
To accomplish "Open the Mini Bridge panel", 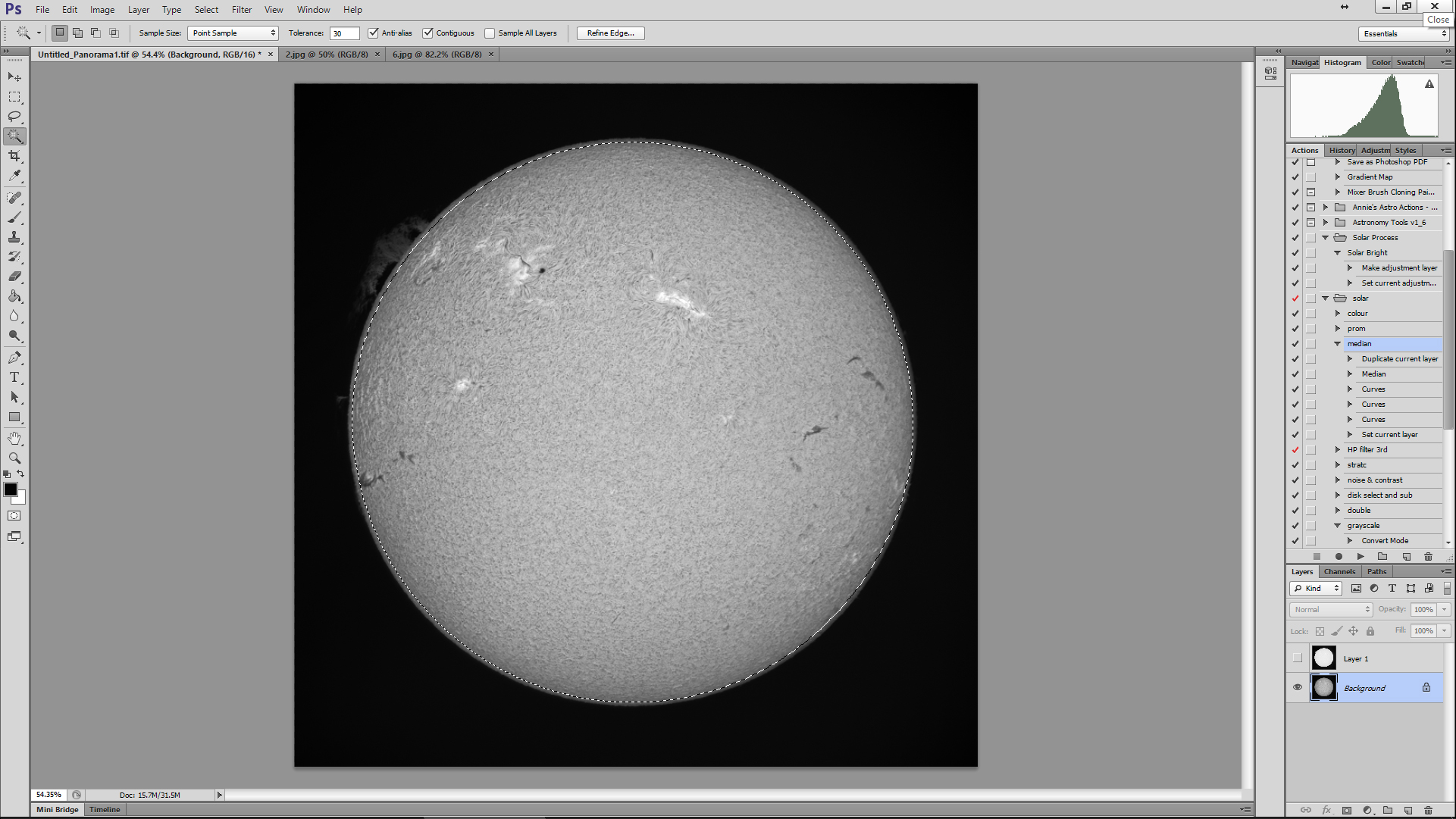I will [58, 810].
